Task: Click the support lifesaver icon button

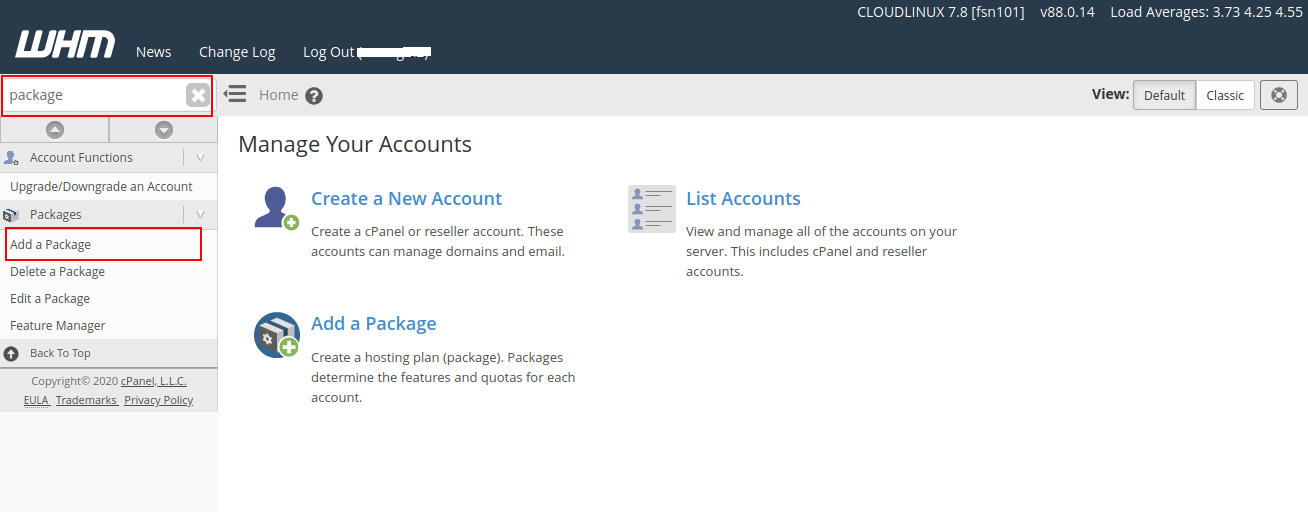Action: [1279, 95]
